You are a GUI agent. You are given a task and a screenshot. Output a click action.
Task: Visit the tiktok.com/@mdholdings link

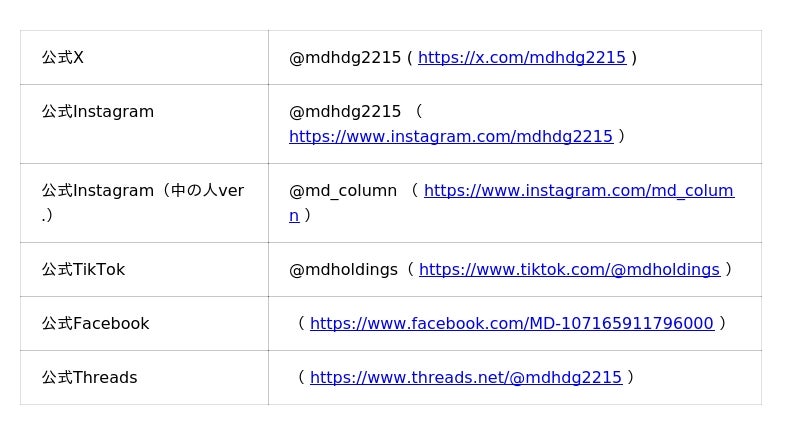click(x=568, y=270)
